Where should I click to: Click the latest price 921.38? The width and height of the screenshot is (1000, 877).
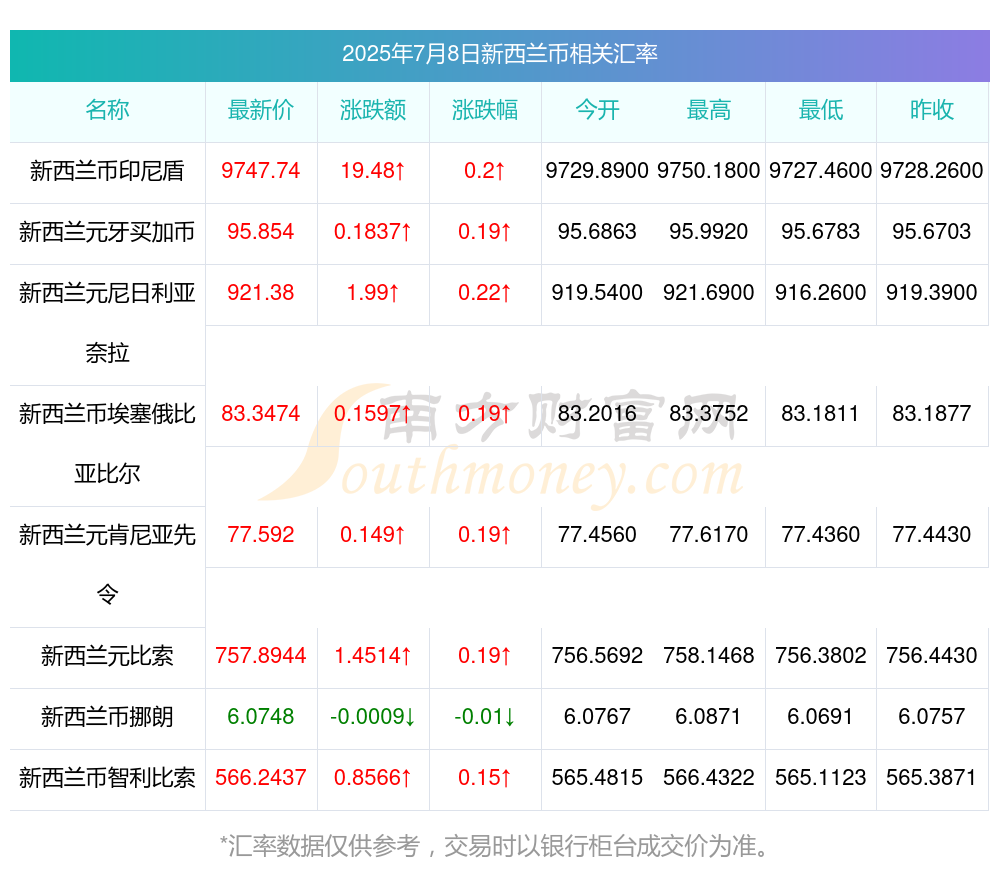[260, 292]
